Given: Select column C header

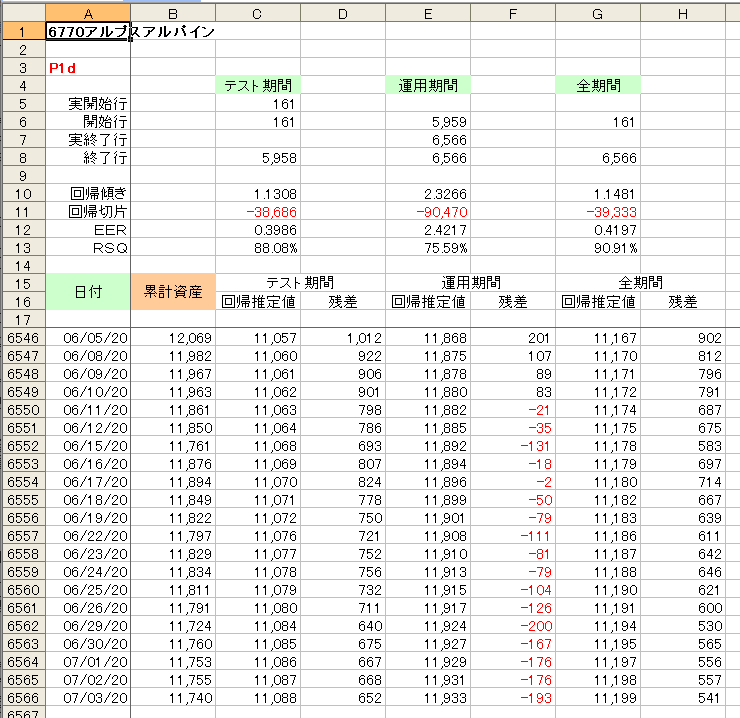Looking at the screenshot, I should [x=258, y=14].
